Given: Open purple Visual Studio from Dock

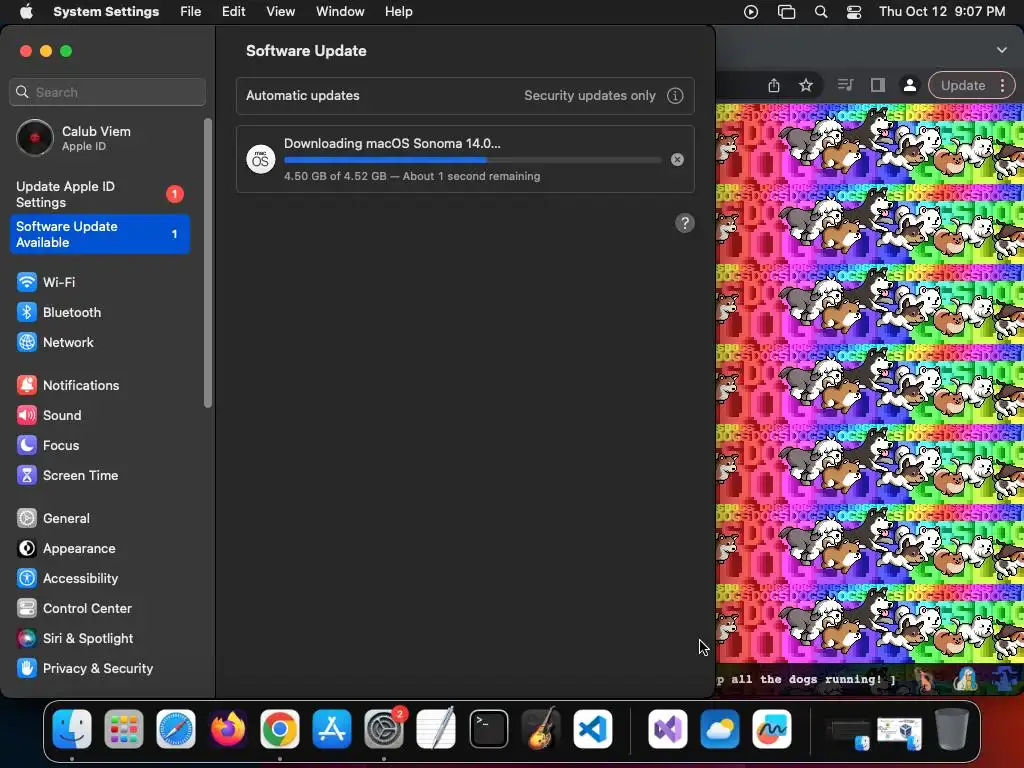Looking at the screenshot, I should point(667,729).
